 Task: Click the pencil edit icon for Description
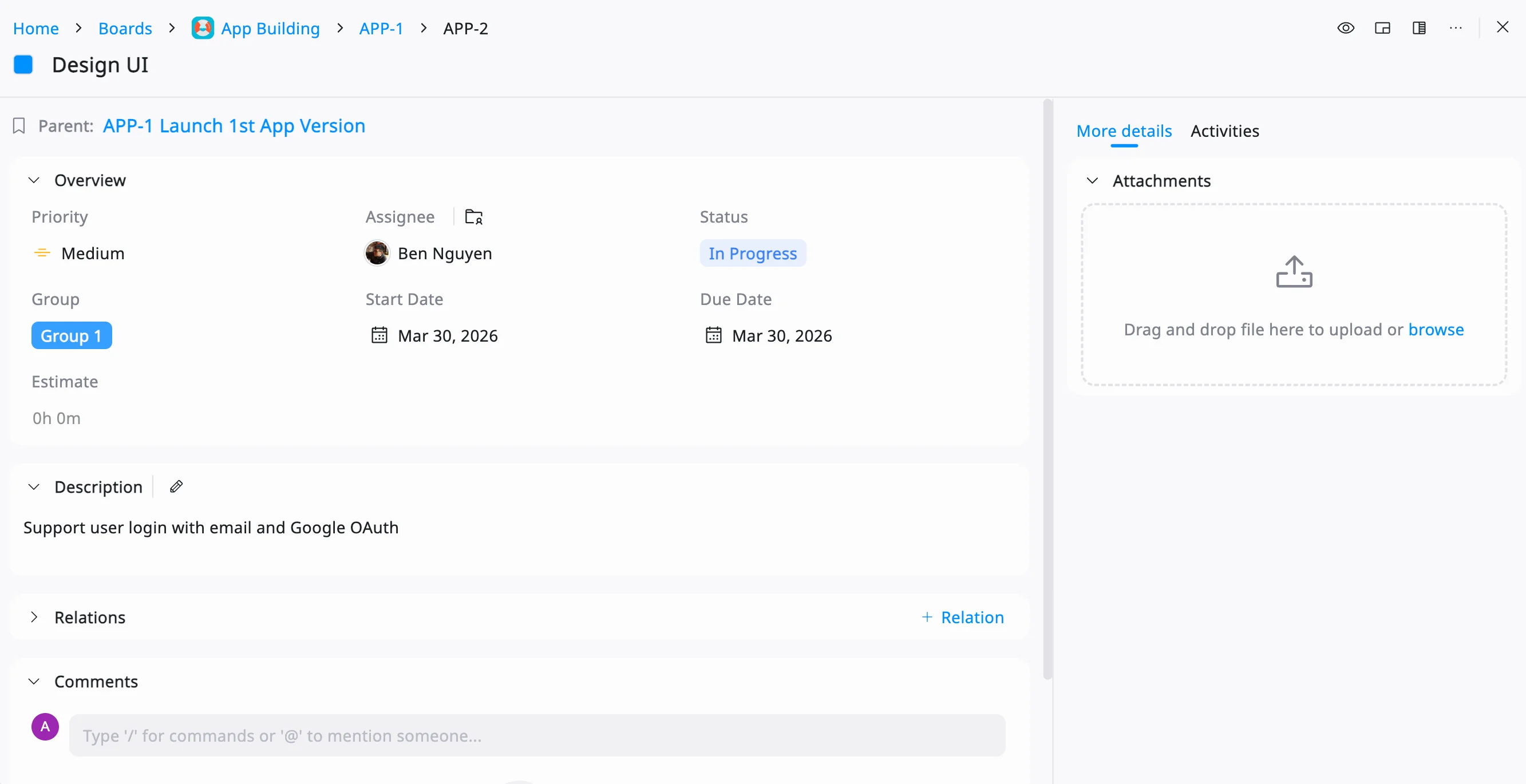pyautogui.click(x=176, y=487)
